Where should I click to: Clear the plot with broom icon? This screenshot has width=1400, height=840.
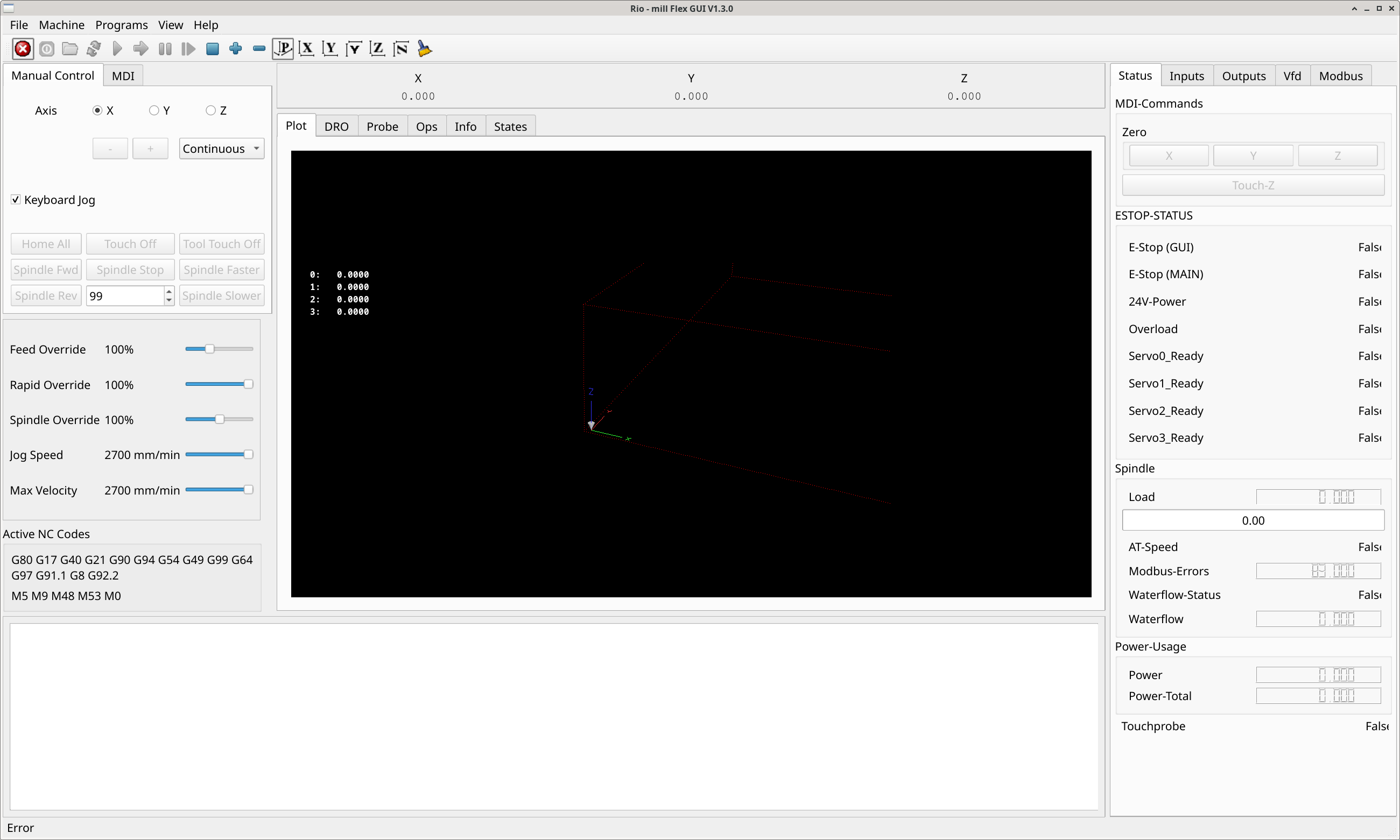[x=425, y=48]
